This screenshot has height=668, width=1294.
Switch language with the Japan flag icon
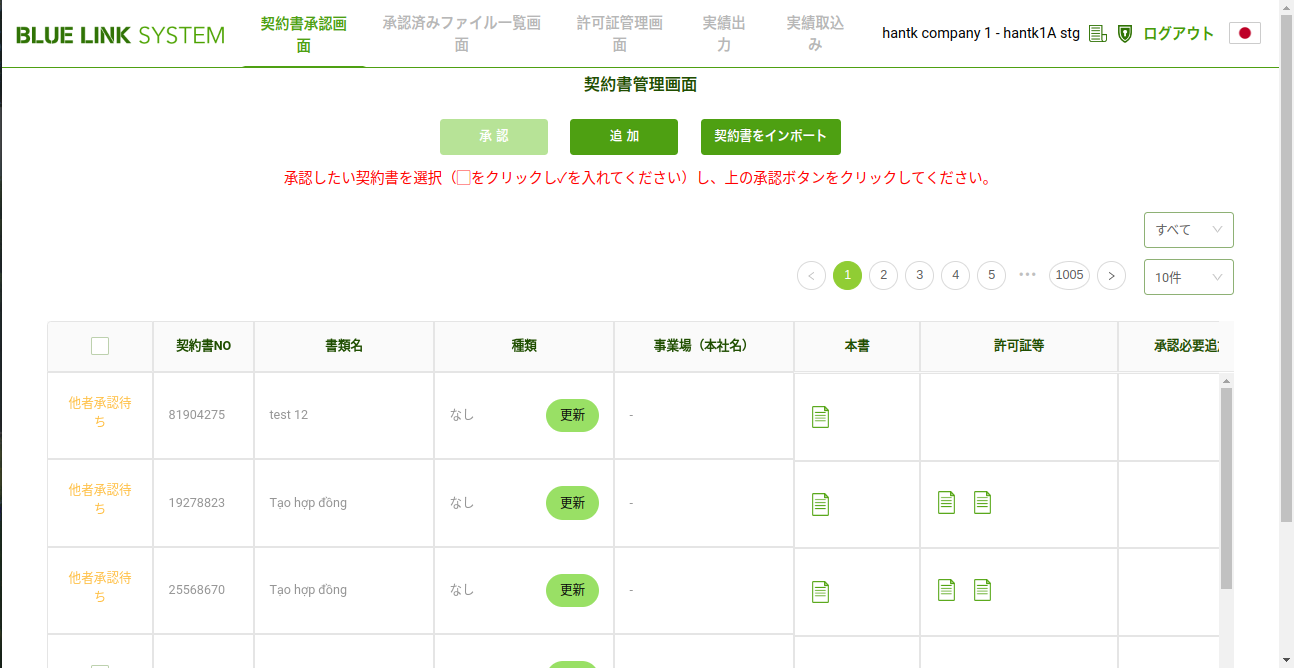coord(1245,33)
